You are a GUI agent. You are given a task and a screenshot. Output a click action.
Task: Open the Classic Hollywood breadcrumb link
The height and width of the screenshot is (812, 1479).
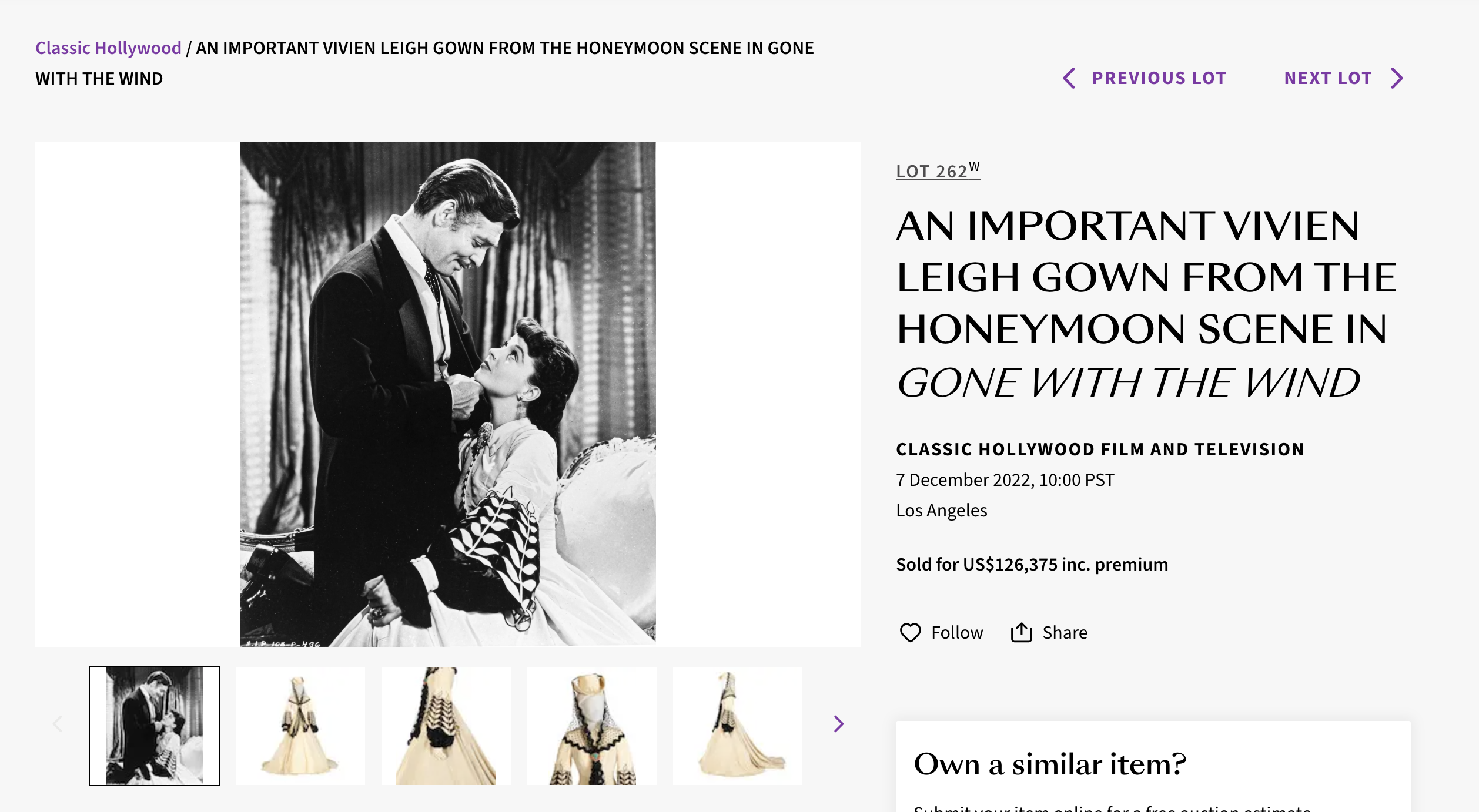(108, 48)
